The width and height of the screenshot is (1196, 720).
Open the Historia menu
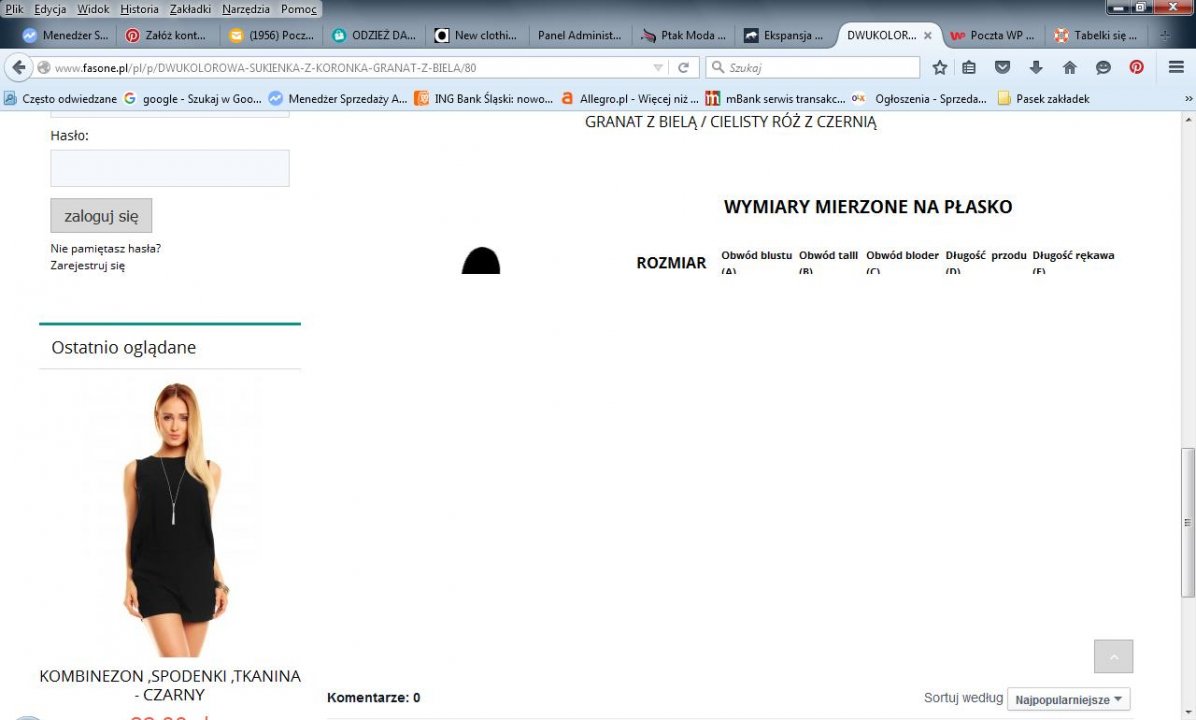coord(140,9)
